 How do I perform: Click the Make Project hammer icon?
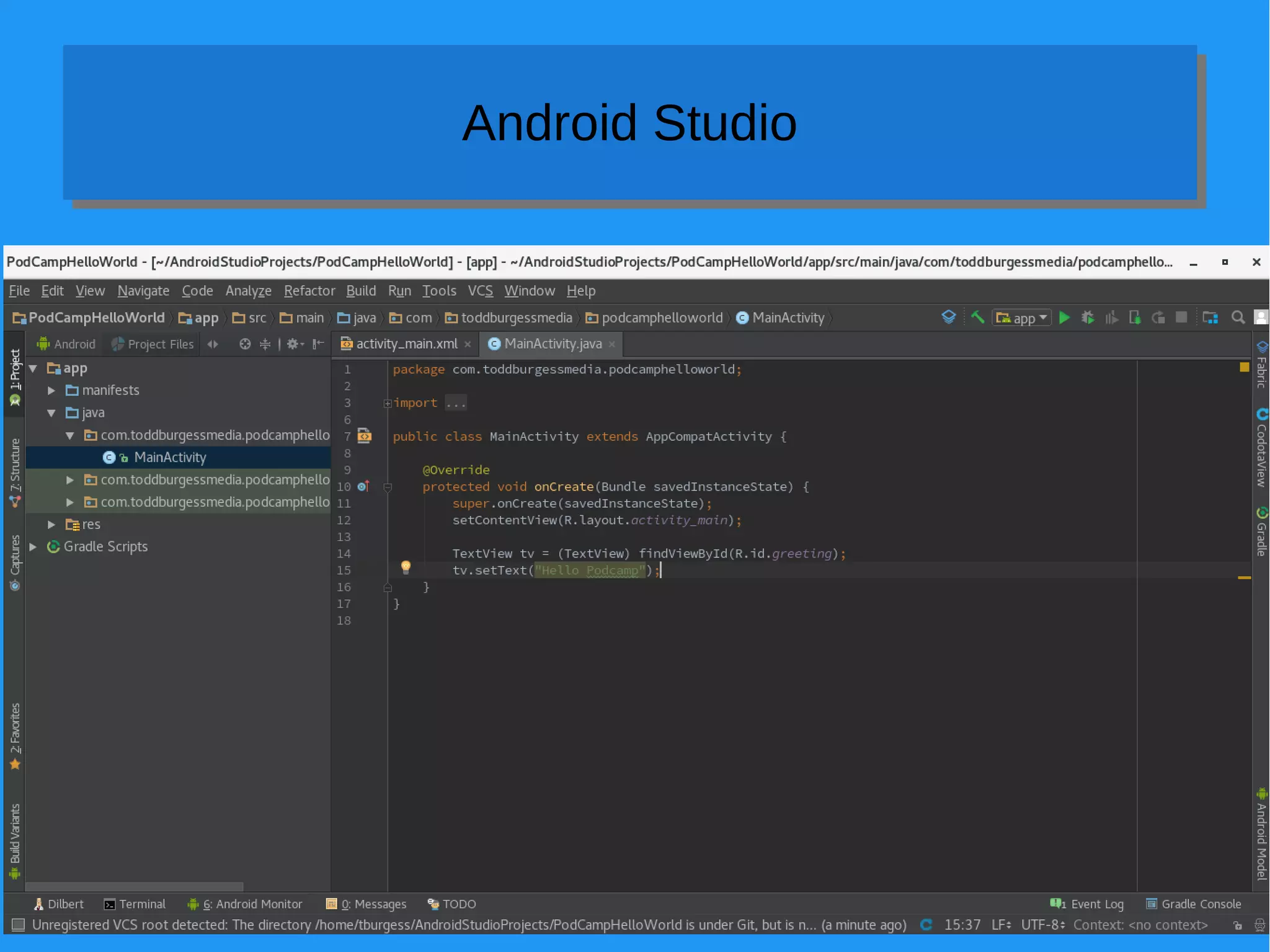pos(978,317)
